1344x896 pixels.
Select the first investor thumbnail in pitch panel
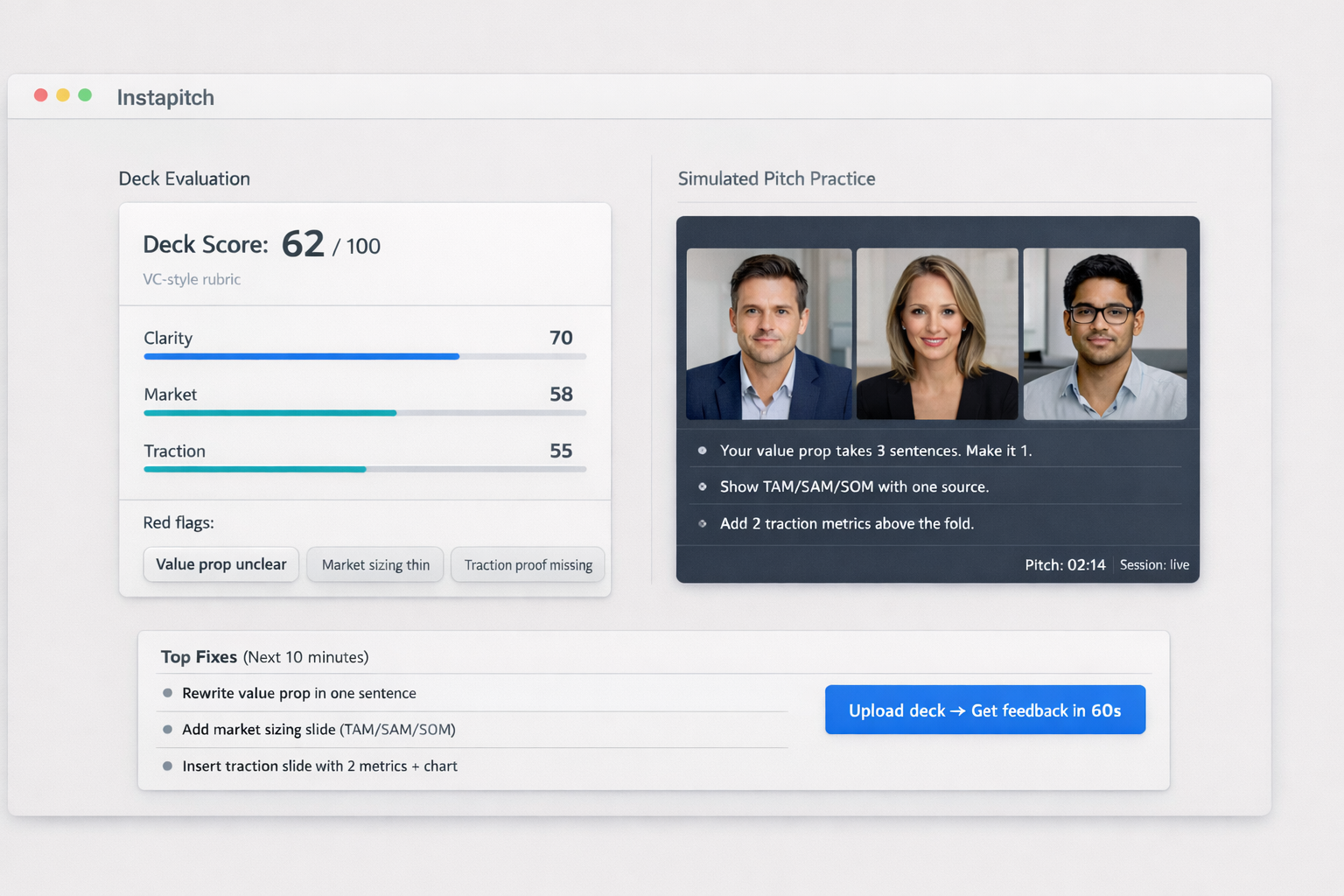tap(768, 333)
